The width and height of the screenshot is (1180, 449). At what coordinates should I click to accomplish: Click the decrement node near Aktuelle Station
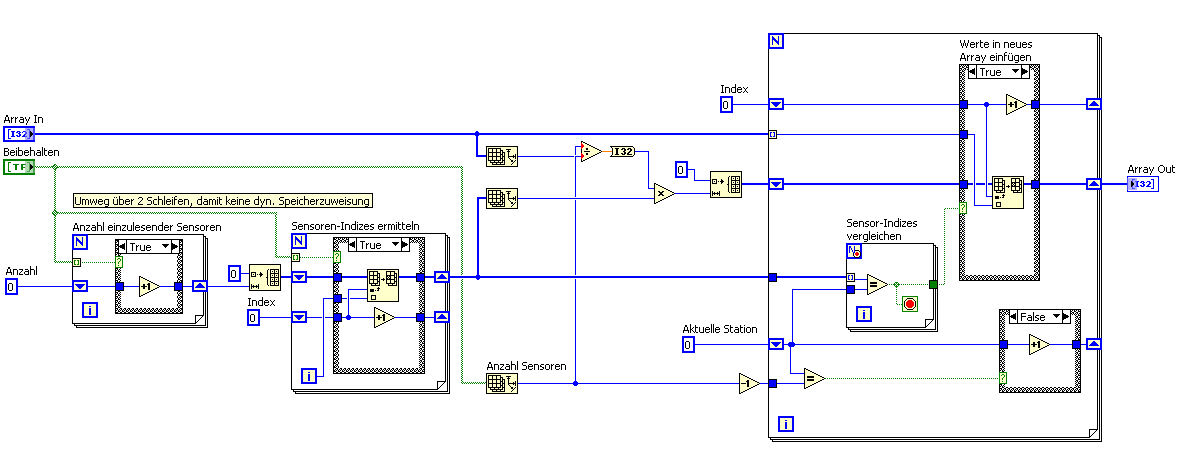coord(749,384)
